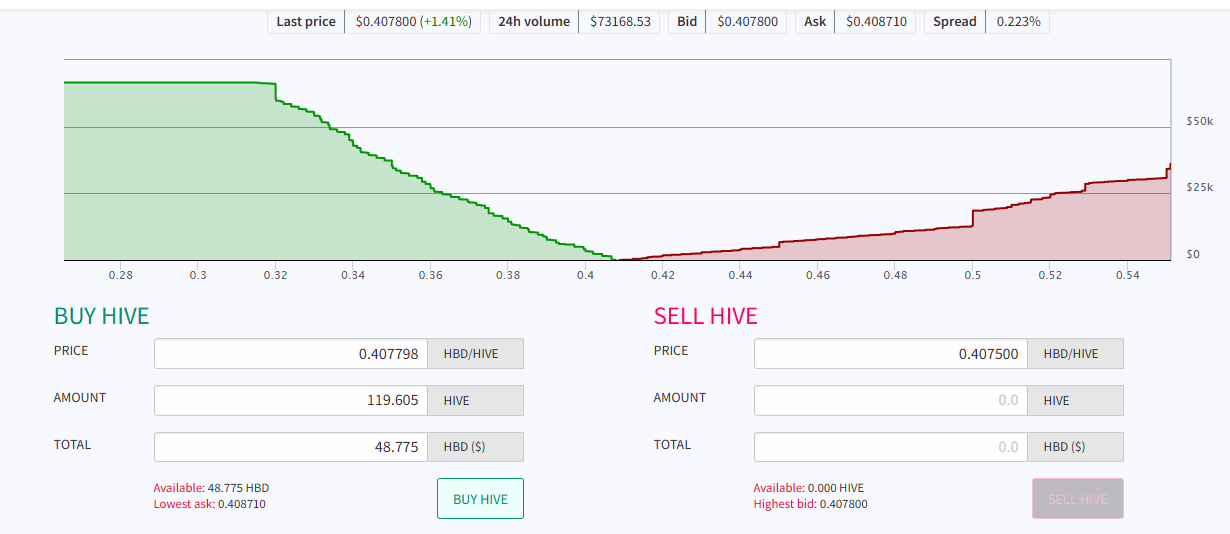Click the HBD/HIVE unit on buy price
The image size is (1230, 534).
tap(475, 353)
